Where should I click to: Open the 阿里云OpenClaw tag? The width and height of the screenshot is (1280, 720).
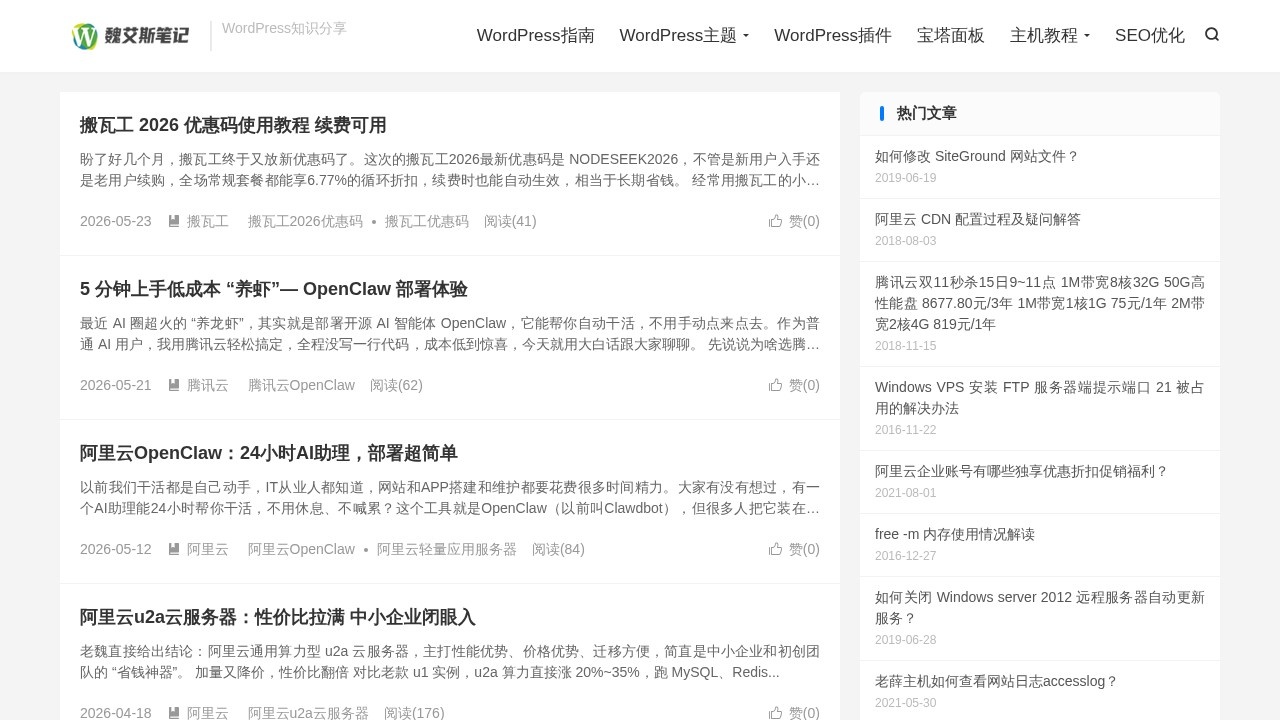(x=301, y=549)
